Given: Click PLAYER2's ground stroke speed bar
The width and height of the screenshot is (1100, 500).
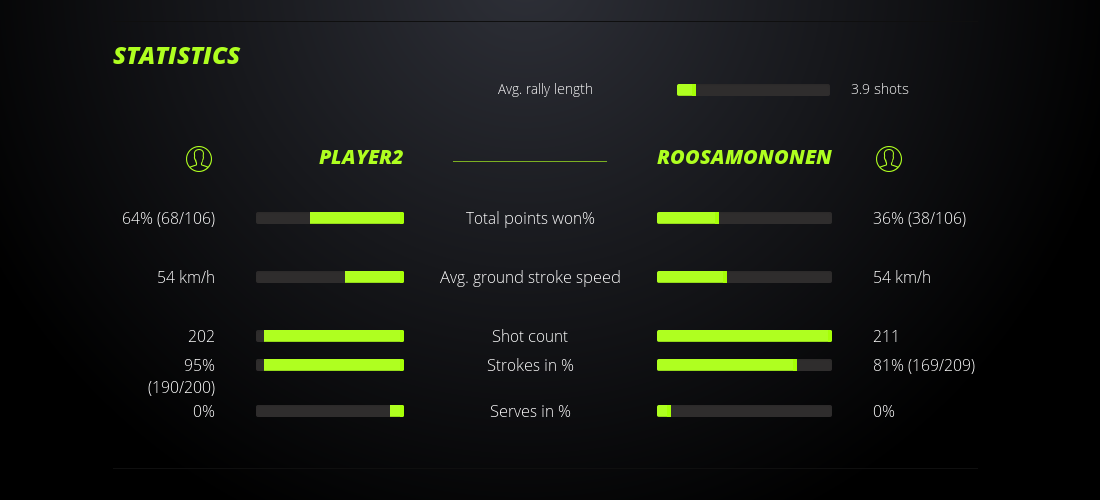Looking at the screenshot, I should pyautogui.click(x=330, y=277).
